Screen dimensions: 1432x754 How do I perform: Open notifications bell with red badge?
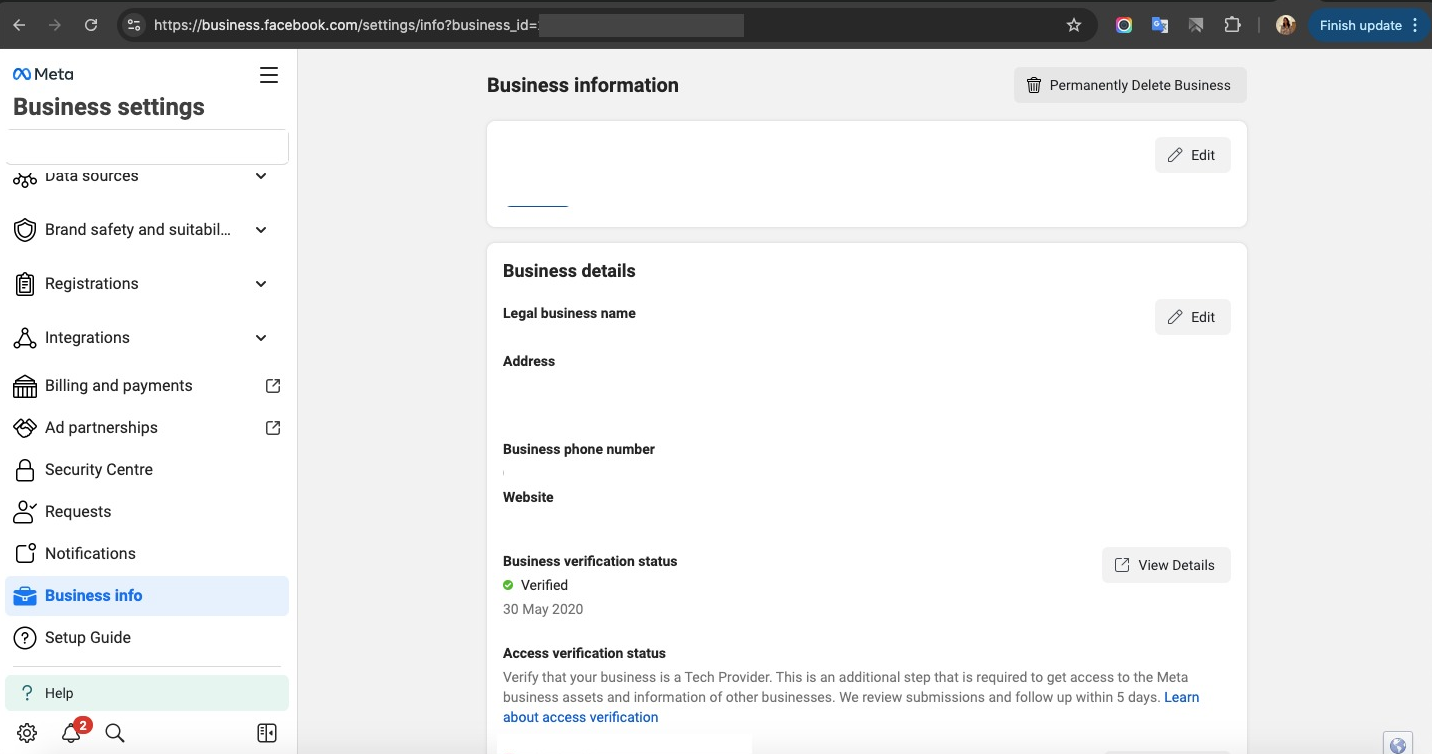tap(71, 733)
